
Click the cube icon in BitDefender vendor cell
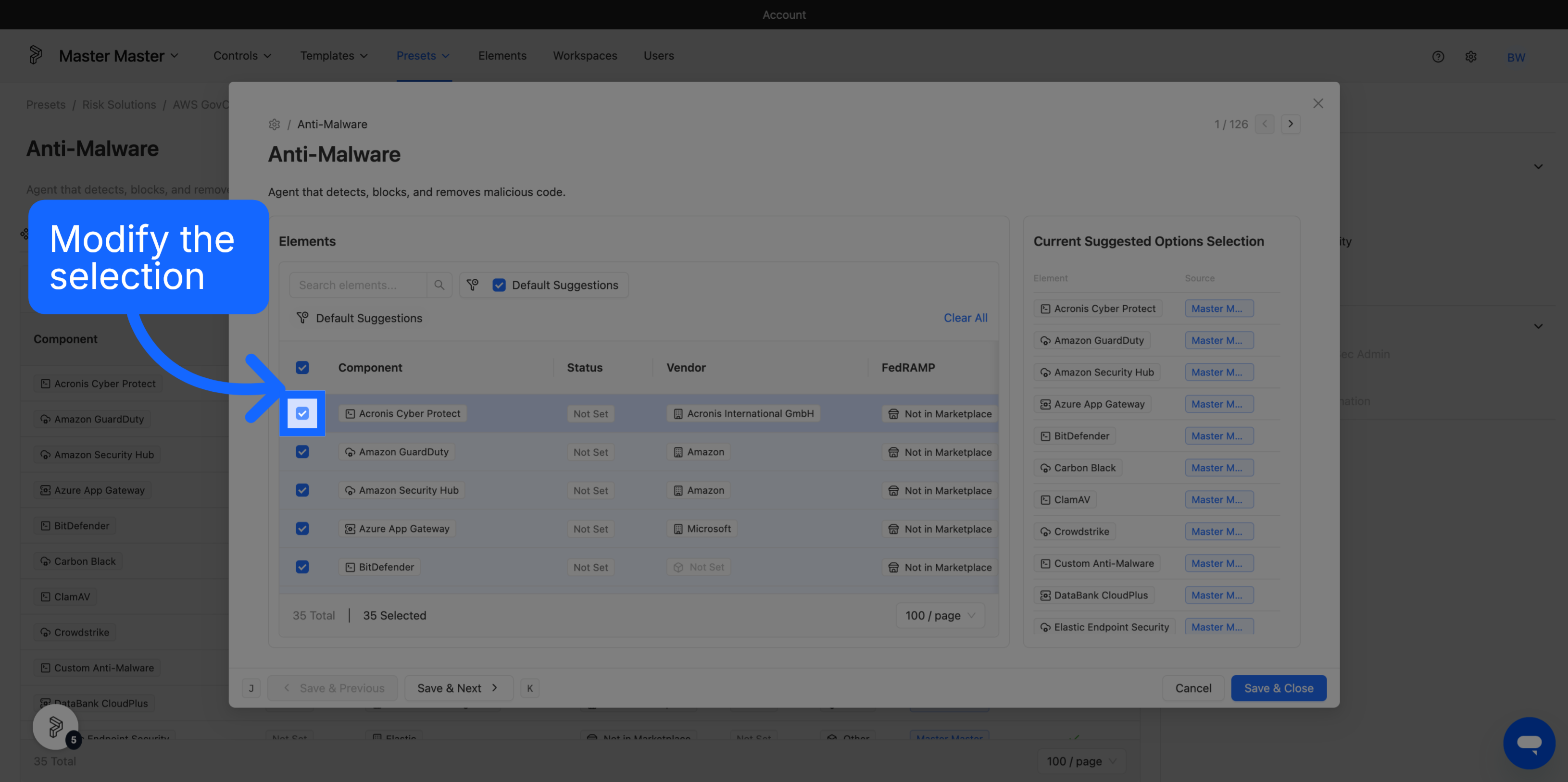click(678, 567)
